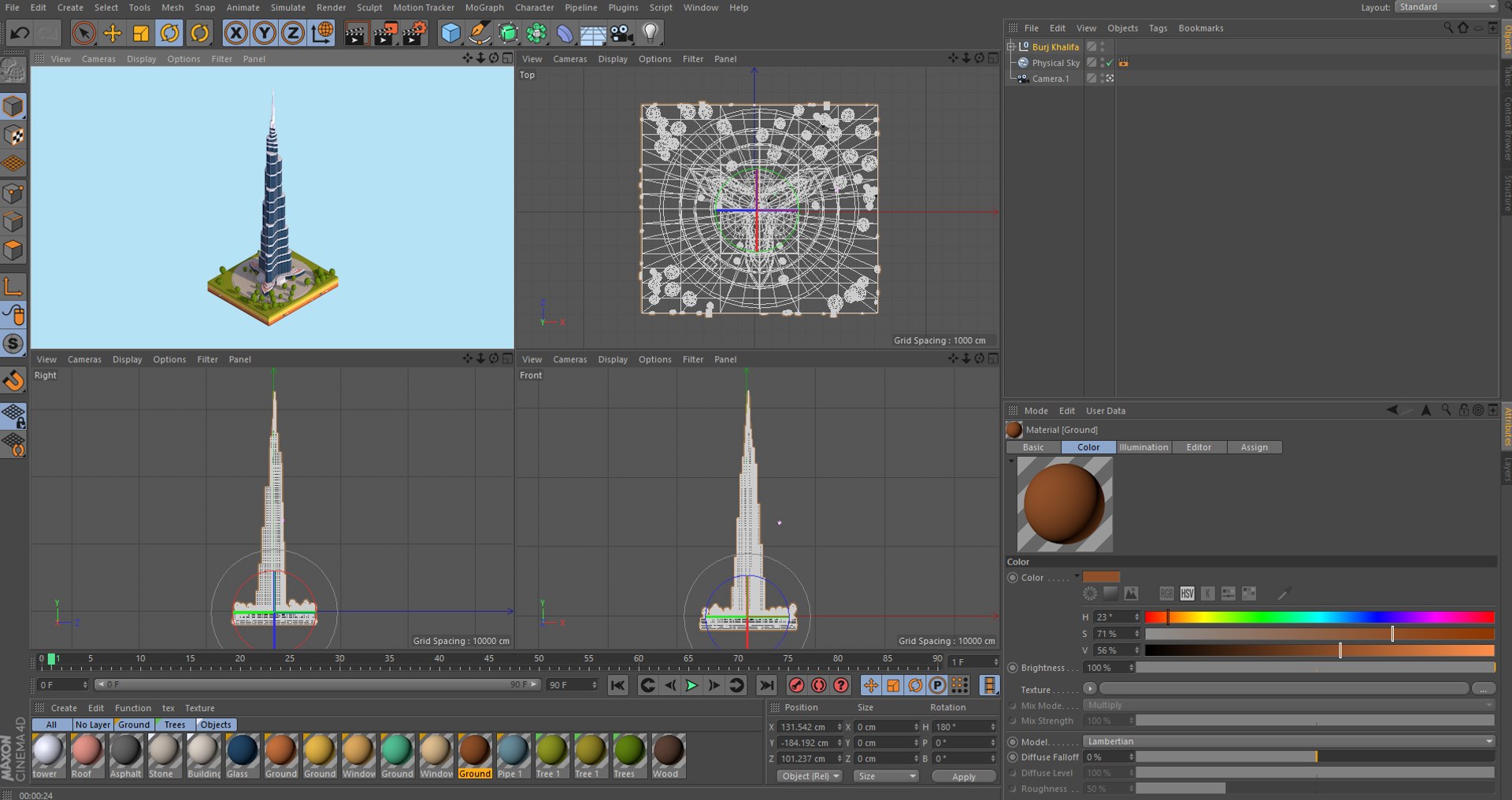This screenshot has height=800, width=1512.
Task: Click the brown Color swatch
Action: click(1101, 577)
